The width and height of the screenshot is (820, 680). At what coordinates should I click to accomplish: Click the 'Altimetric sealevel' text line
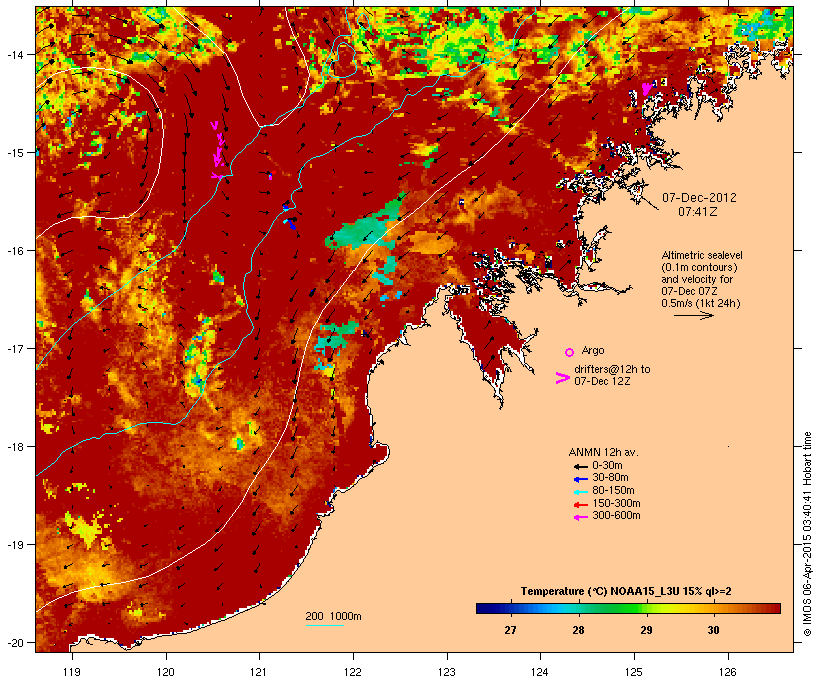(x=702, y=255)
